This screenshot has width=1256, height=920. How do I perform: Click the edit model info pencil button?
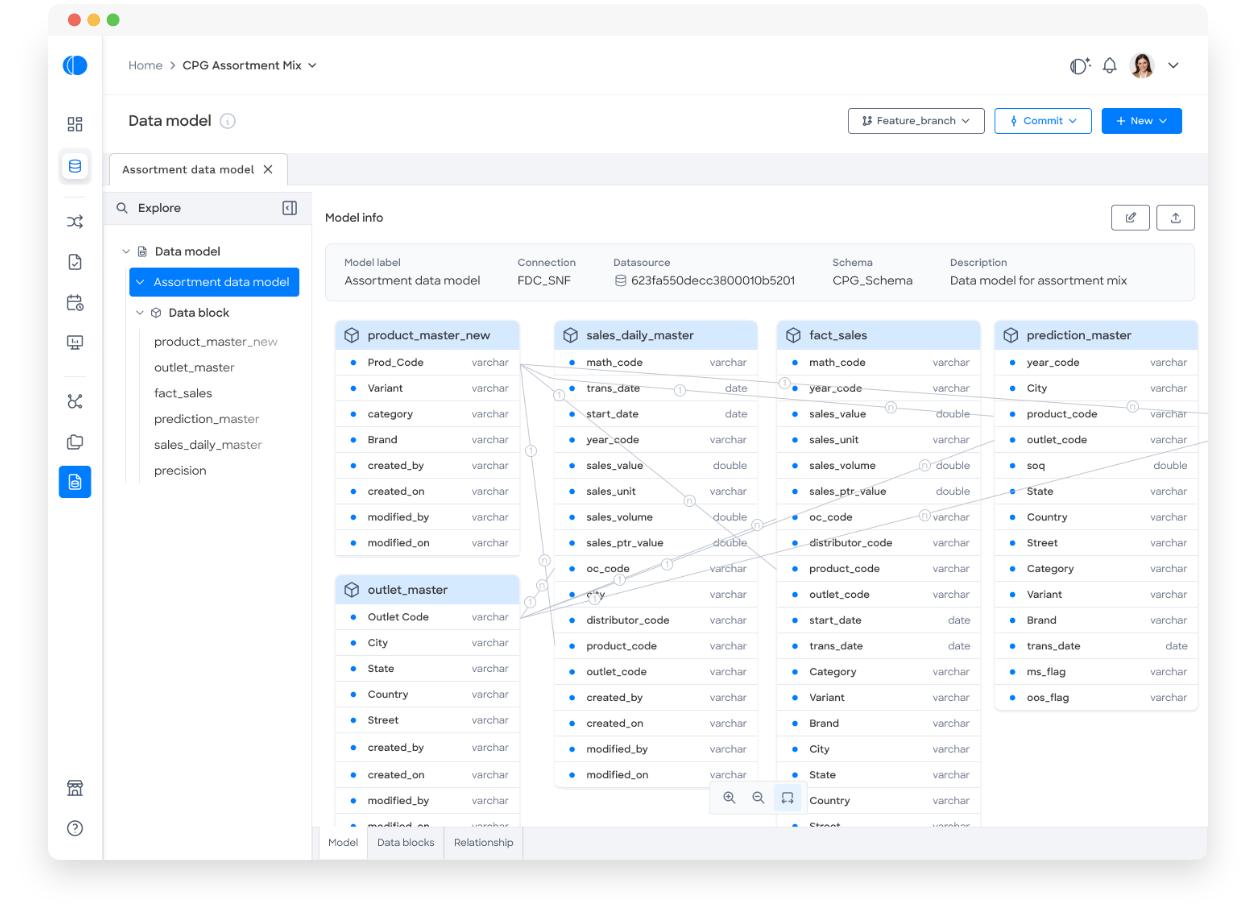tap(1131, 218)
